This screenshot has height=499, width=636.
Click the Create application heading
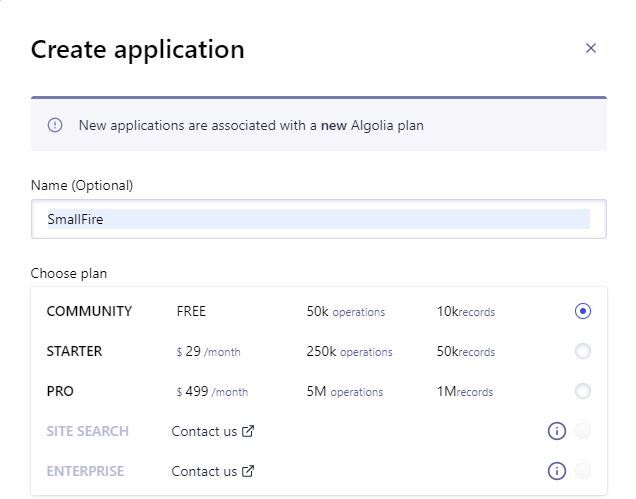tap(138, 50)
